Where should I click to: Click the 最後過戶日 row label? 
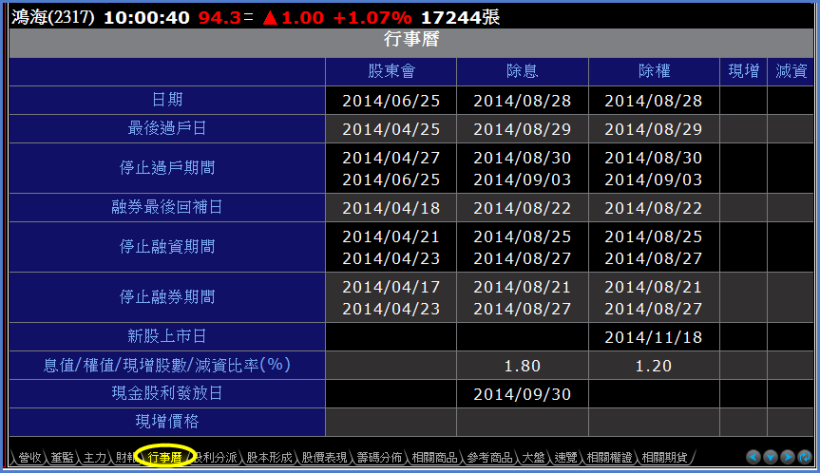point(167,128)
